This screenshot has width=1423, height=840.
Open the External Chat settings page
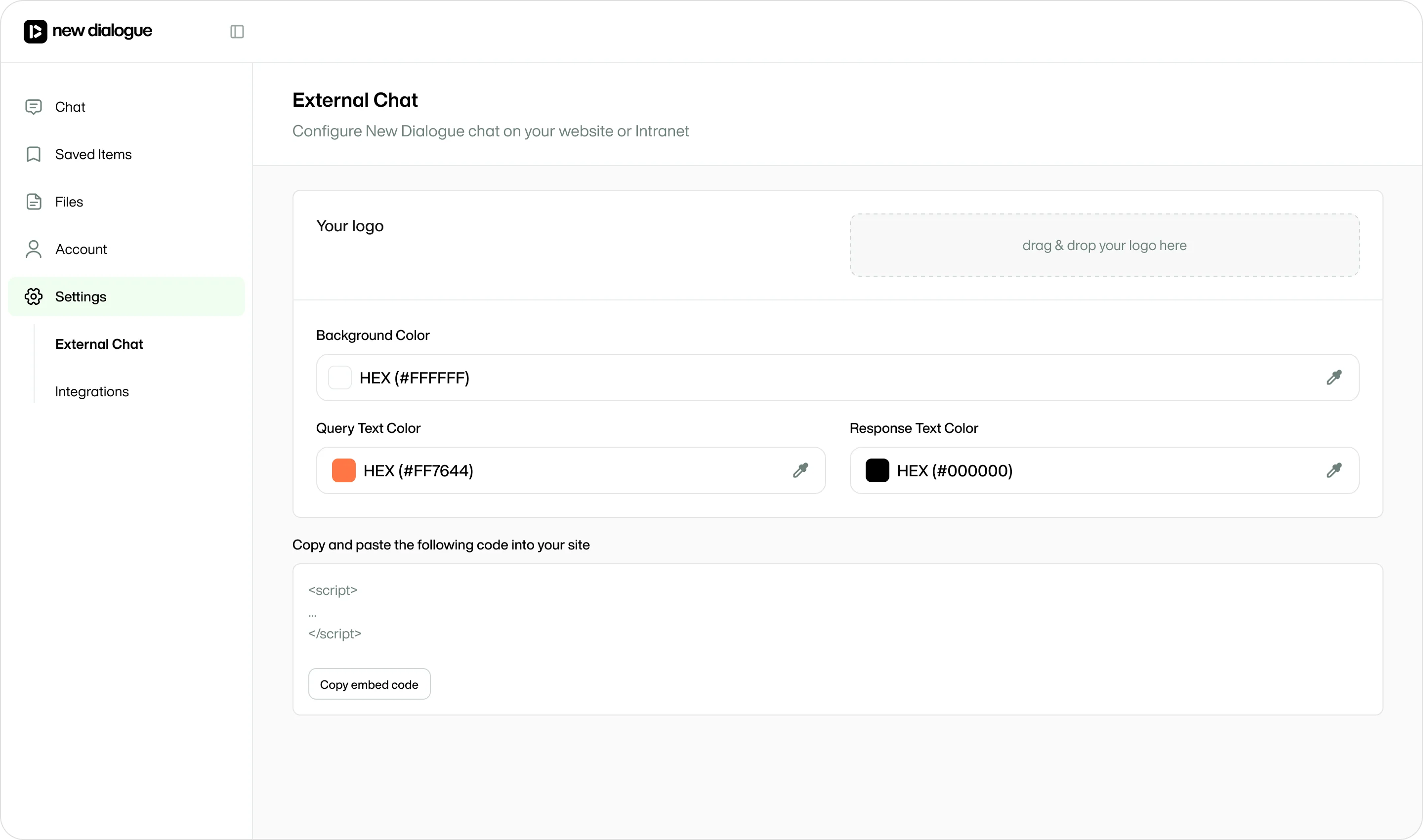point(99,344)
